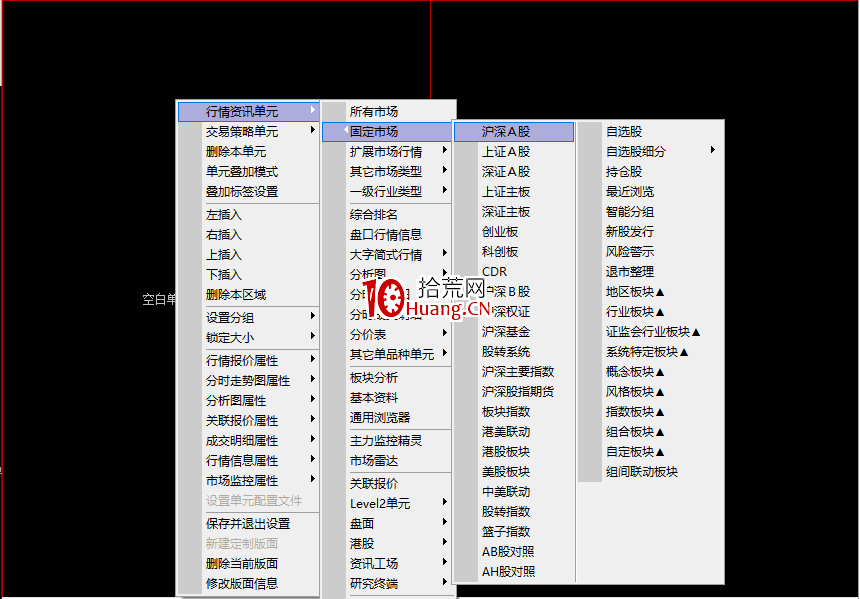Select 持仓股 entry
The height and width of the screenshot is (599, 860).
point(650,172)
